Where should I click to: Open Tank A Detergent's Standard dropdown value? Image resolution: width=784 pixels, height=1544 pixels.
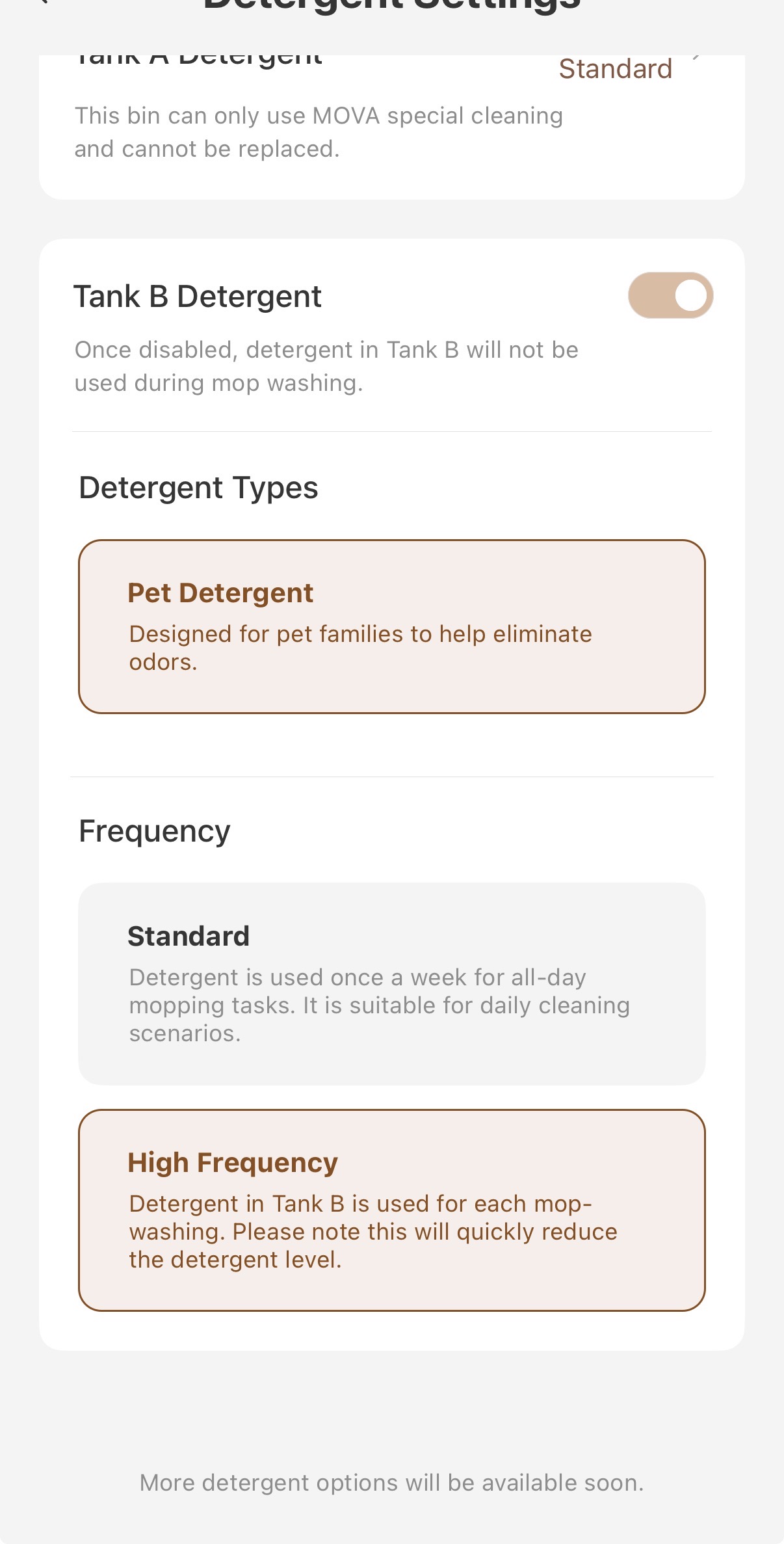pos(615,69)
